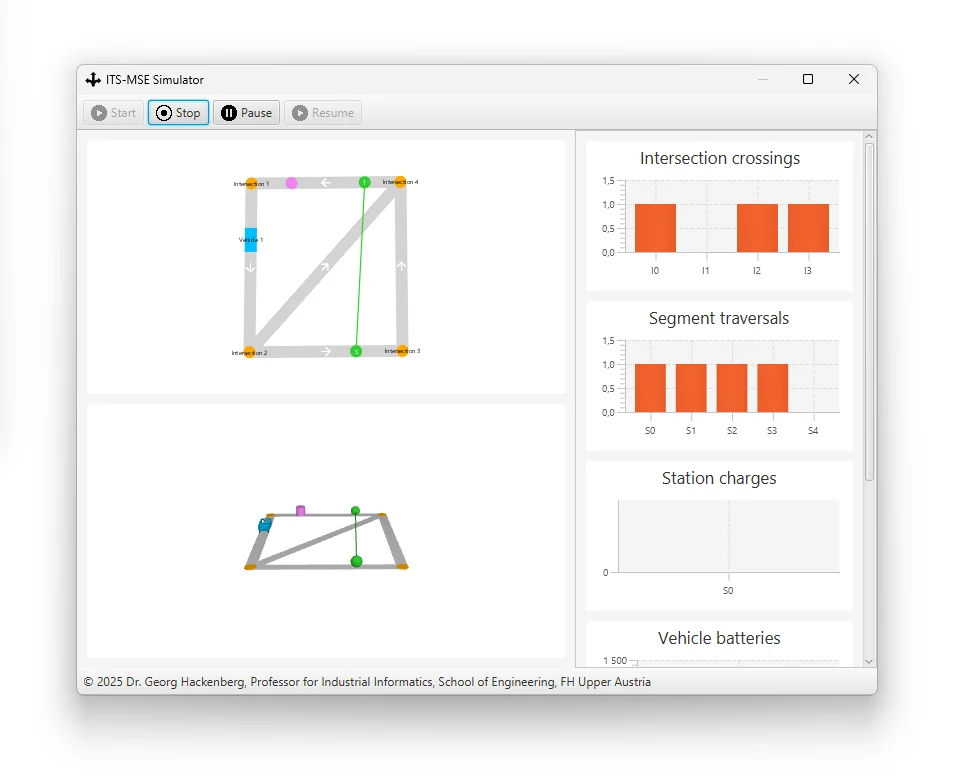Click the I1 axis label in Intersection crossings

(705, 270)
